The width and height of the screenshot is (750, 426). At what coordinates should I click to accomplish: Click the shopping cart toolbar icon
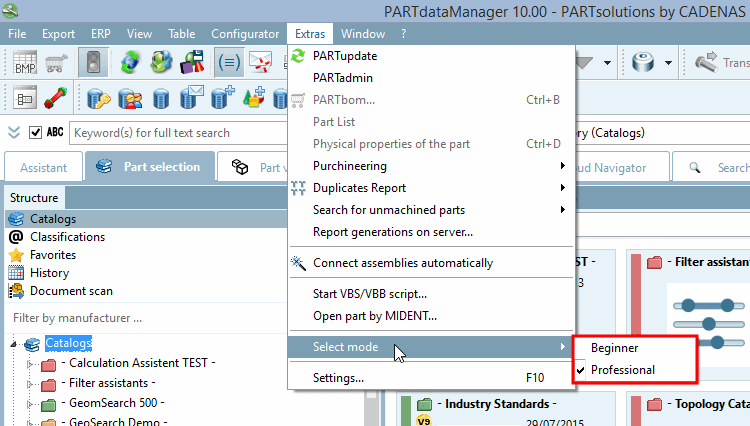point(53,65)
